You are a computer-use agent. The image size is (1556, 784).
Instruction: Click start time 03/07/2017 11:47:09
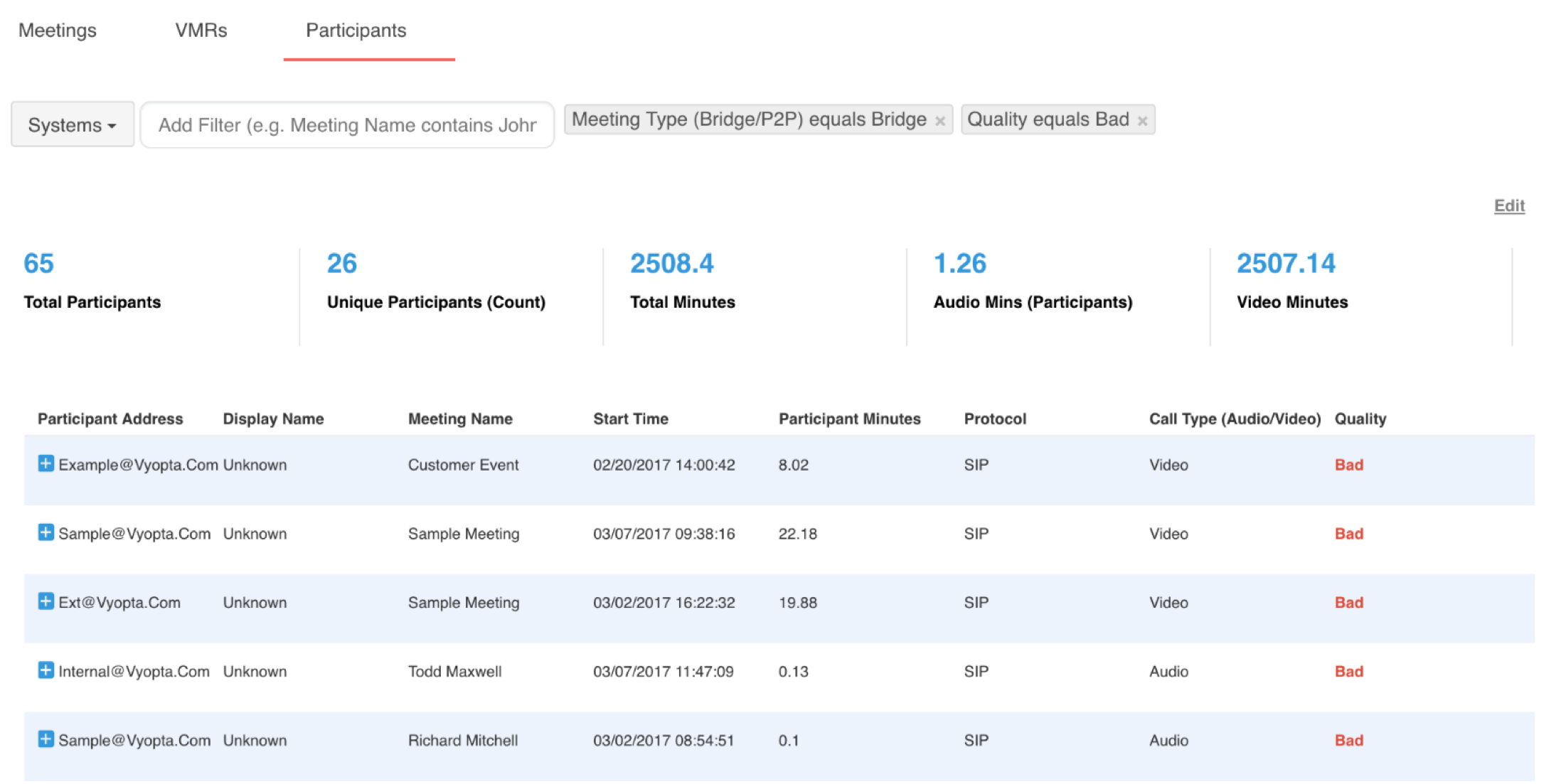tap(663, 672)
